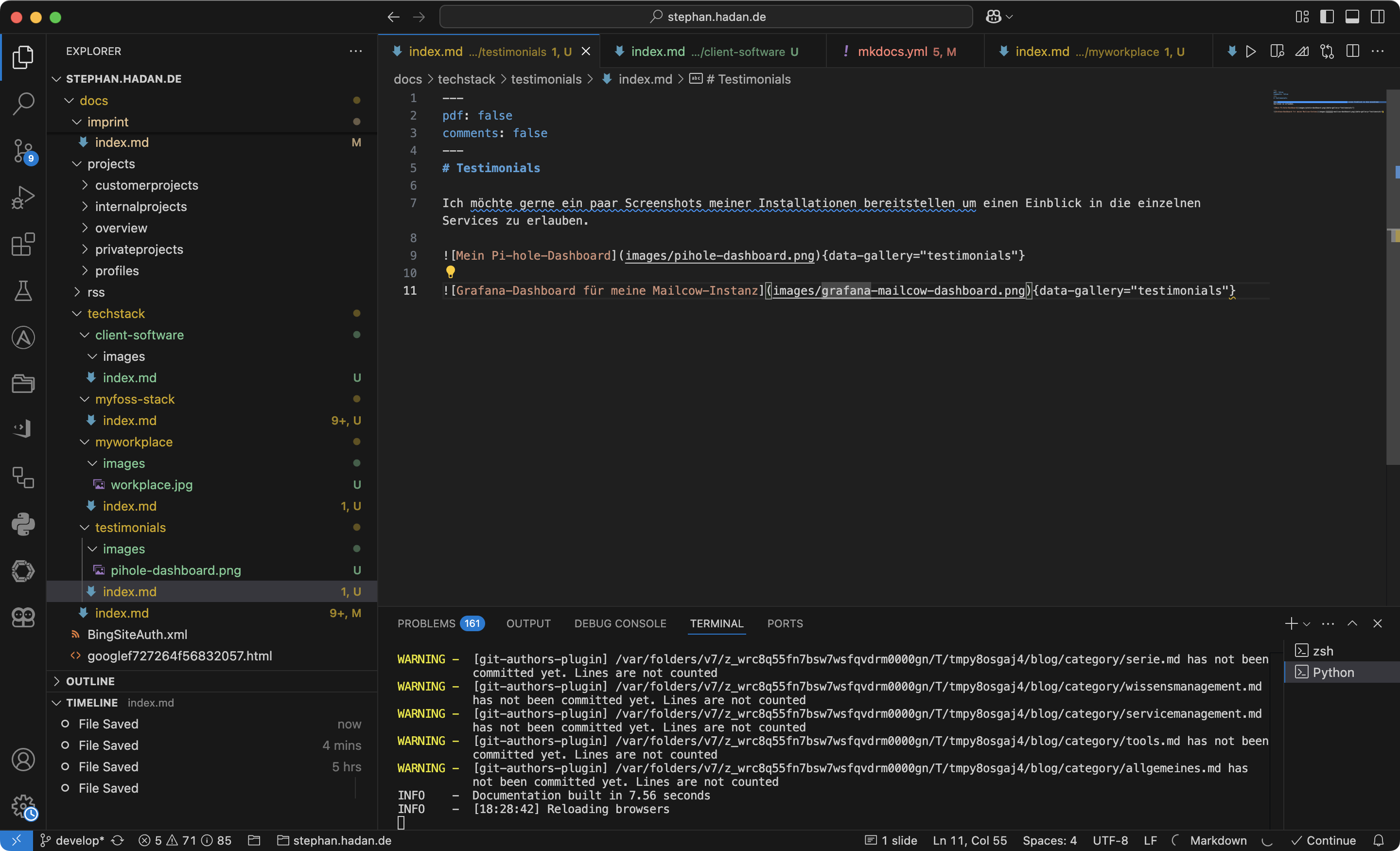The image size is (1400, 851).
Task: Open the Accounts icon above the settings gear
Action: coord(23,760)
